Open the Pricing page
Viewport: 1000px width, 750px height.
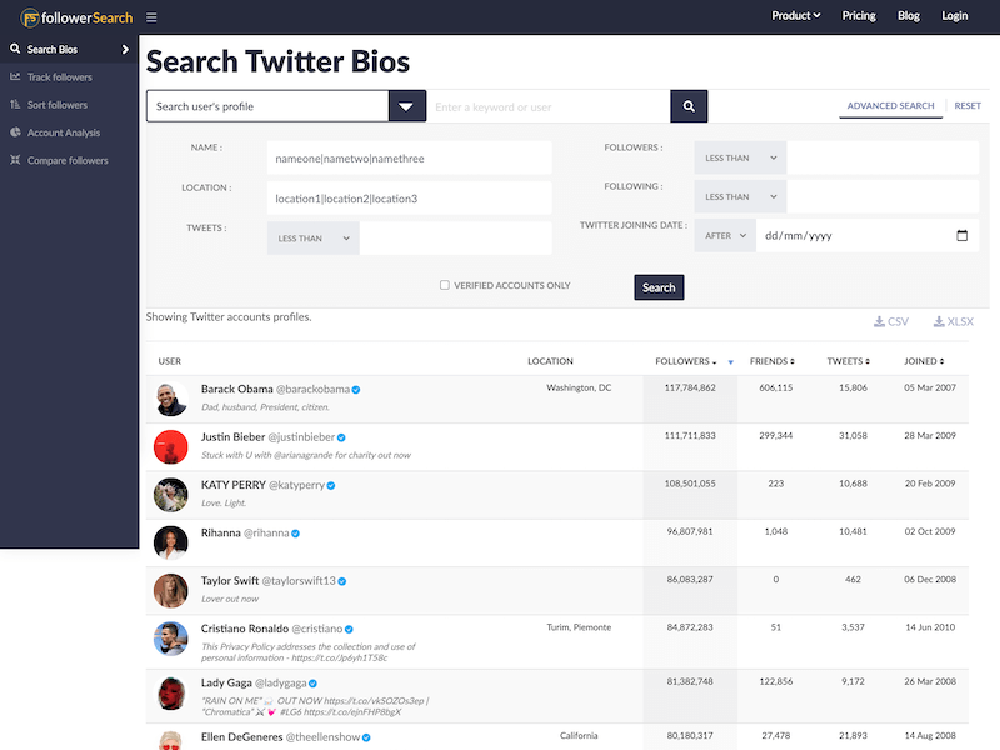858,15
